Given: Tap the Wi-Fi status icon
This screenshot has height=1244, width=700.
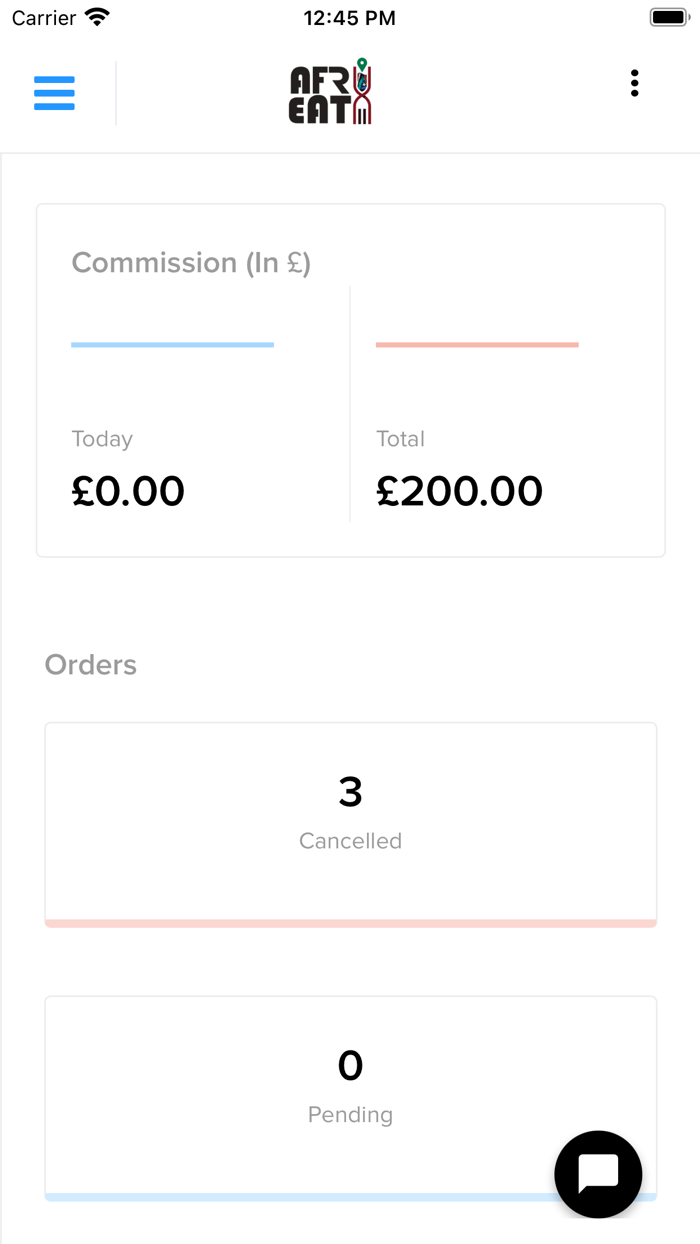Looking at the screenshot, I should point(97,18).
